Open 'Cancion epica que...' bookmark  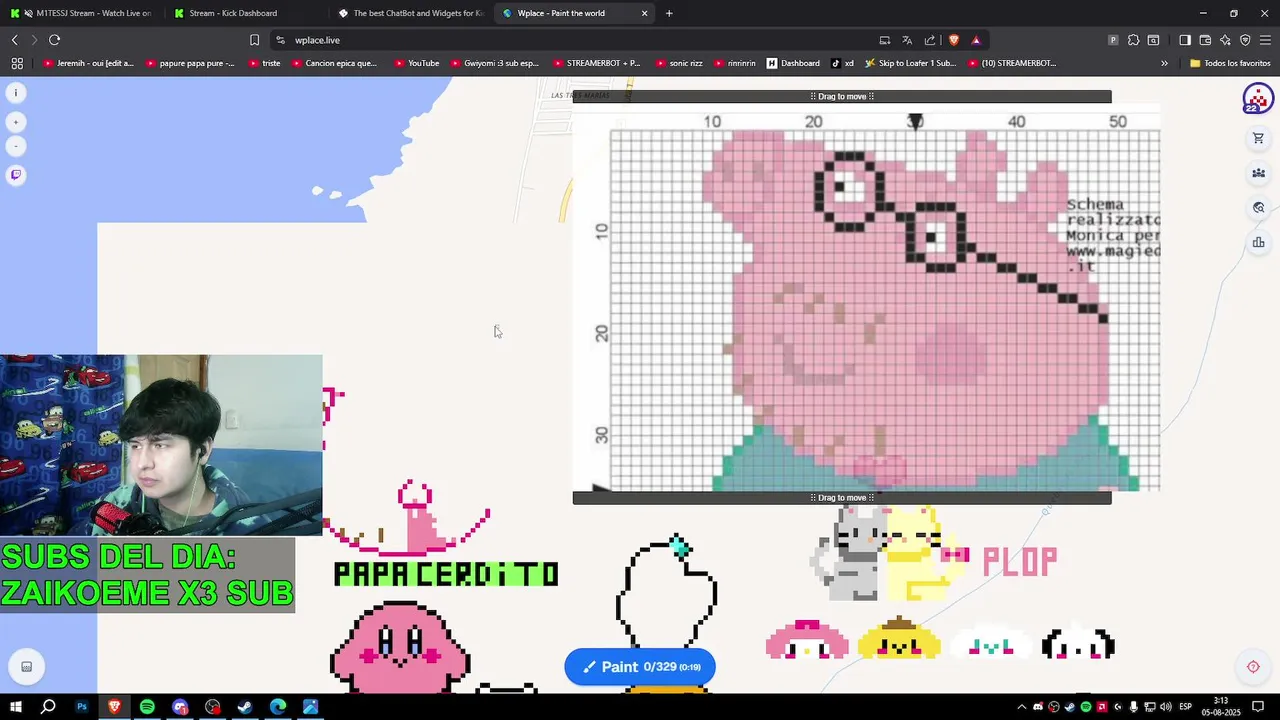(333, 63)
